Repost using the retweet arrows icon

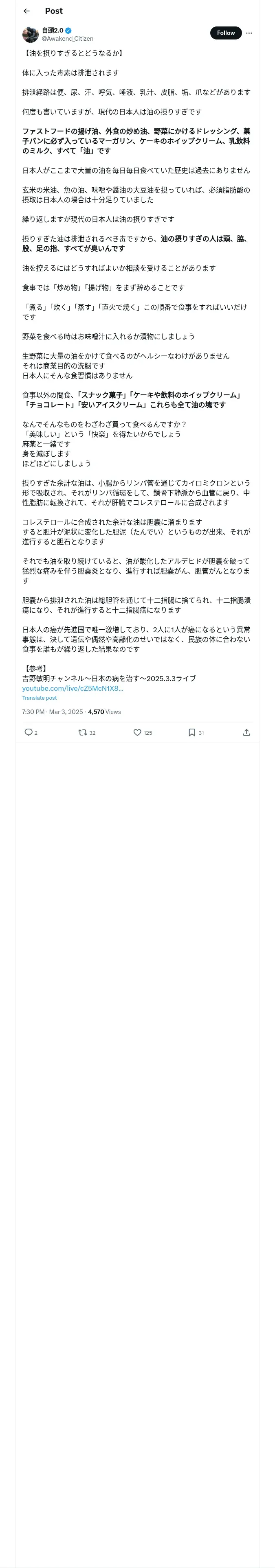pos(82,732)
